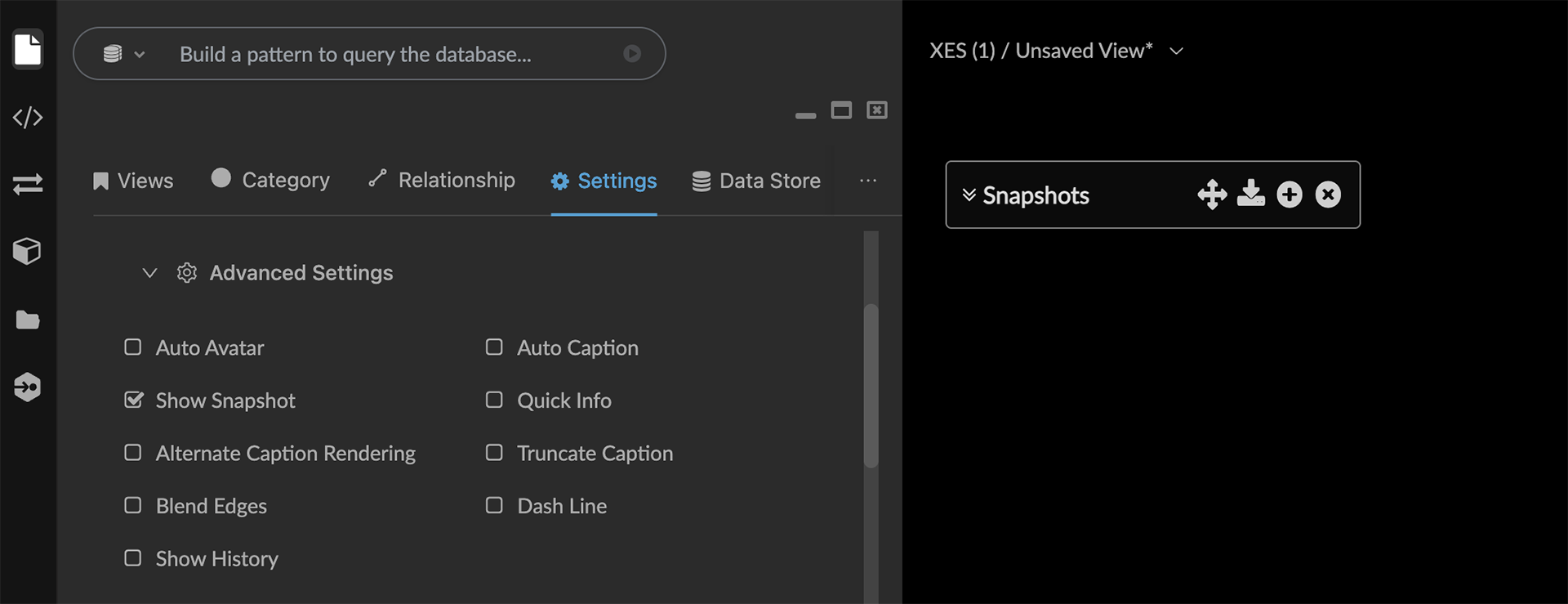The width and height of the screenshot is (1568, 604).
Task: Collapse the Advanced Settings section
Action: (149, 273)
